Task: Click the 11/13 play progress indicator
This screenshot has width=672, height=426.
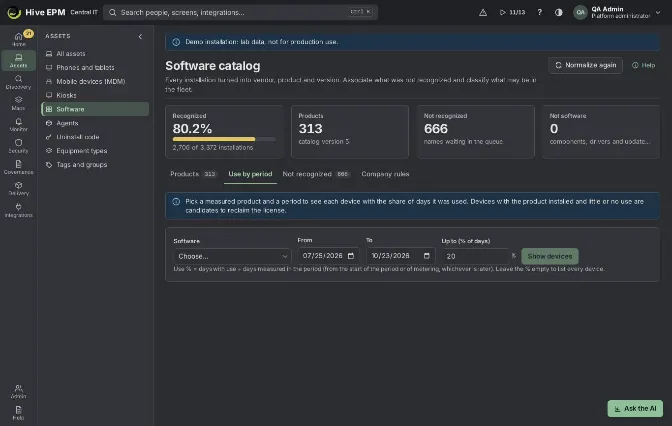Action: 512,12
